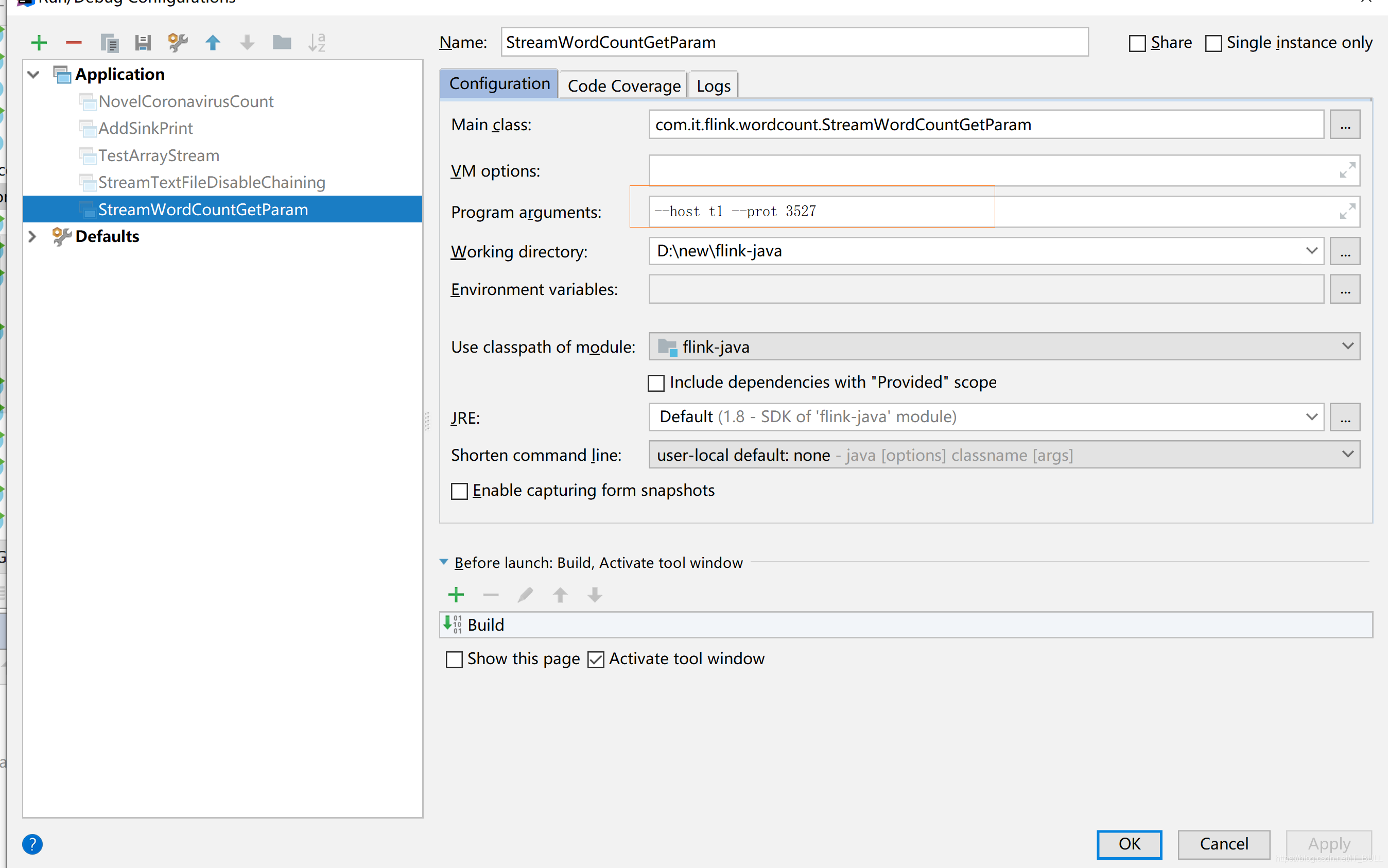Image resolution: width=1388 pixels, height=868 pixels.
Task: Dismiss the dialog with Cancel
Action: click(1224, 844)
